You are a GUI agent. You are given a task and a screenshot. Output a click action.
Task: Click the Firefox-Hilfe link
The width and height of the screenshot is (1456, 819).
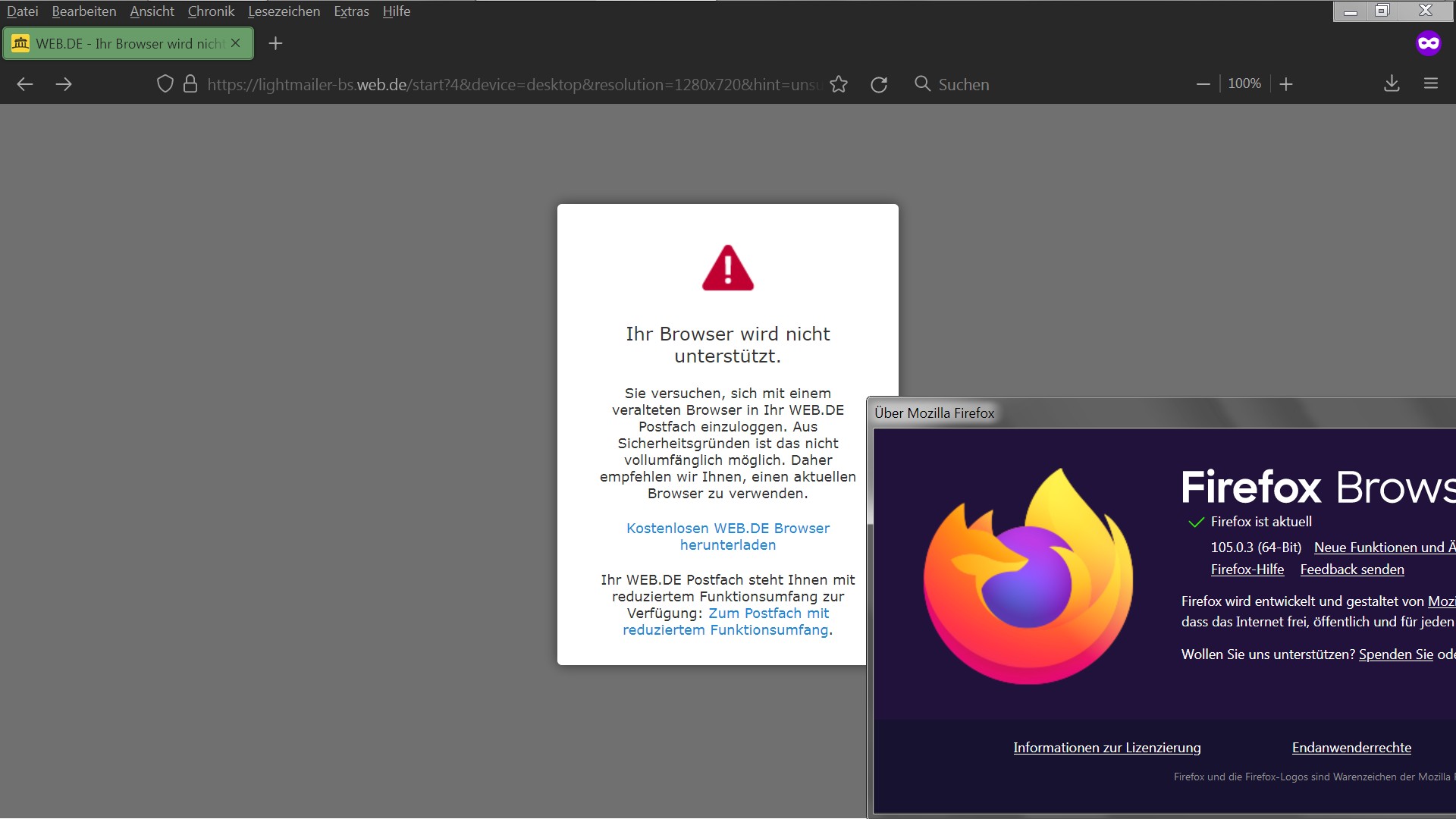(1247, 570)
